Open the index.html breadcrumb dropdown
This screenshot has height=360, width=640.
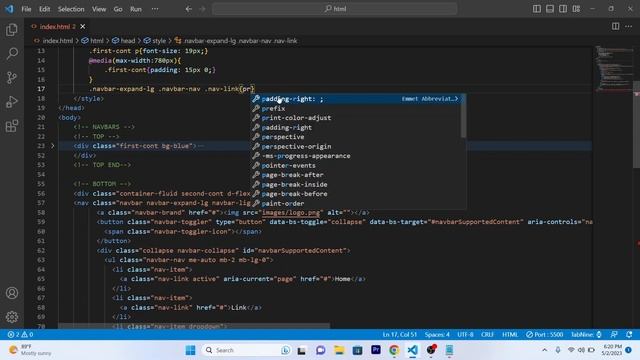pos(54,41)
